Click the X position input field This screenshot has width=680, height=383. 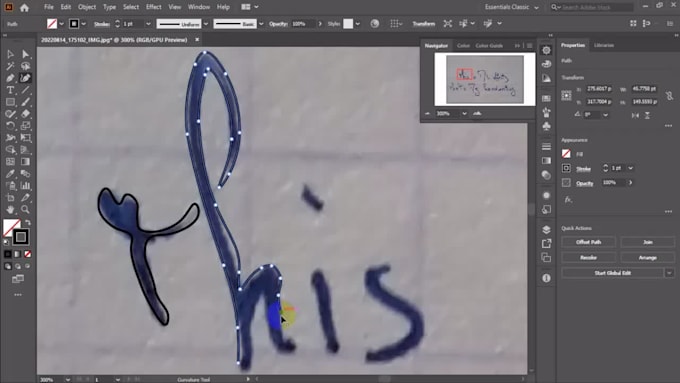click(x=599, y=88)
